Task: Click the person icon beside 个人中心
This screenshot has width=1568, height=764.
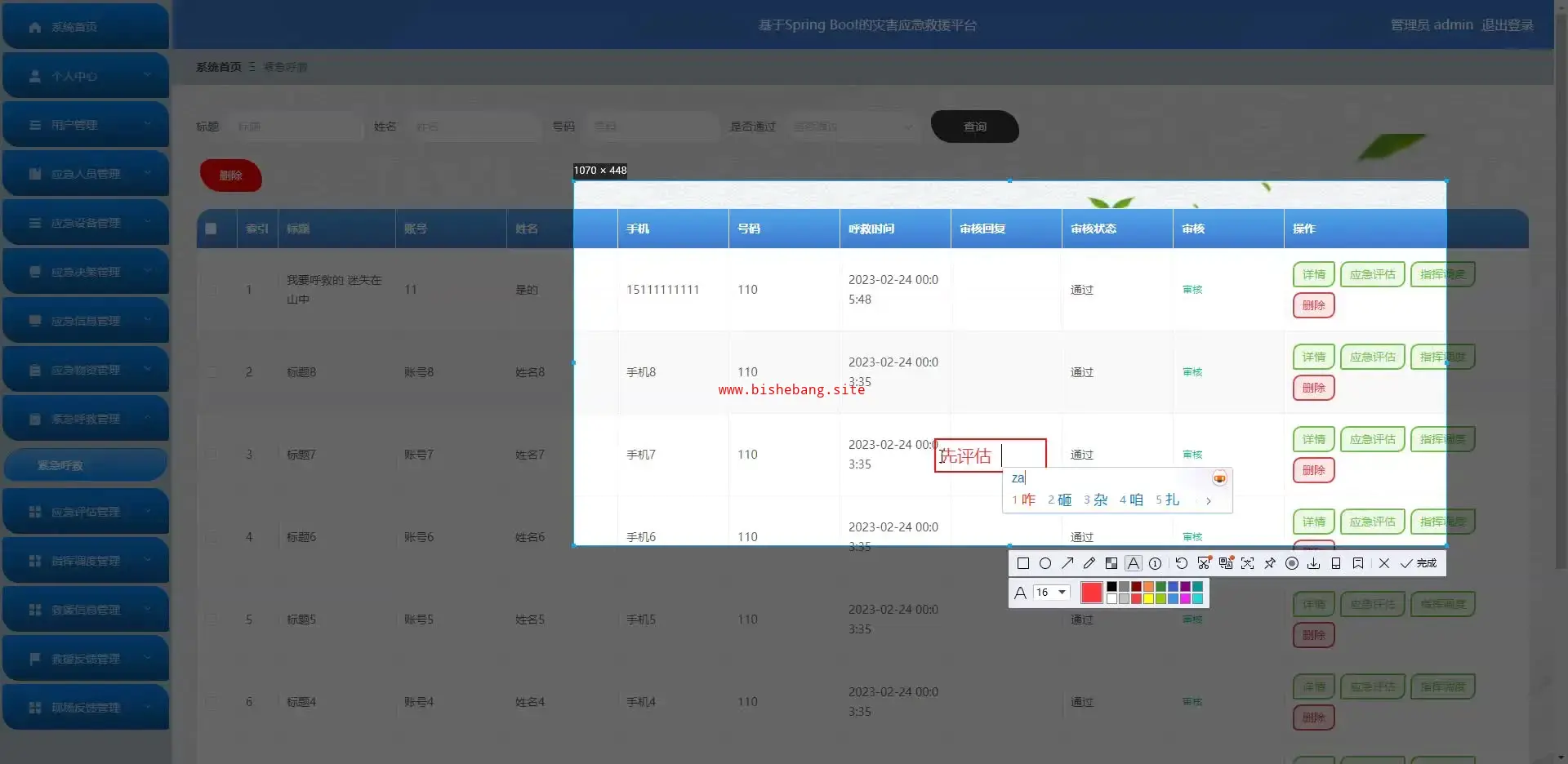Action: coord(35,76)
